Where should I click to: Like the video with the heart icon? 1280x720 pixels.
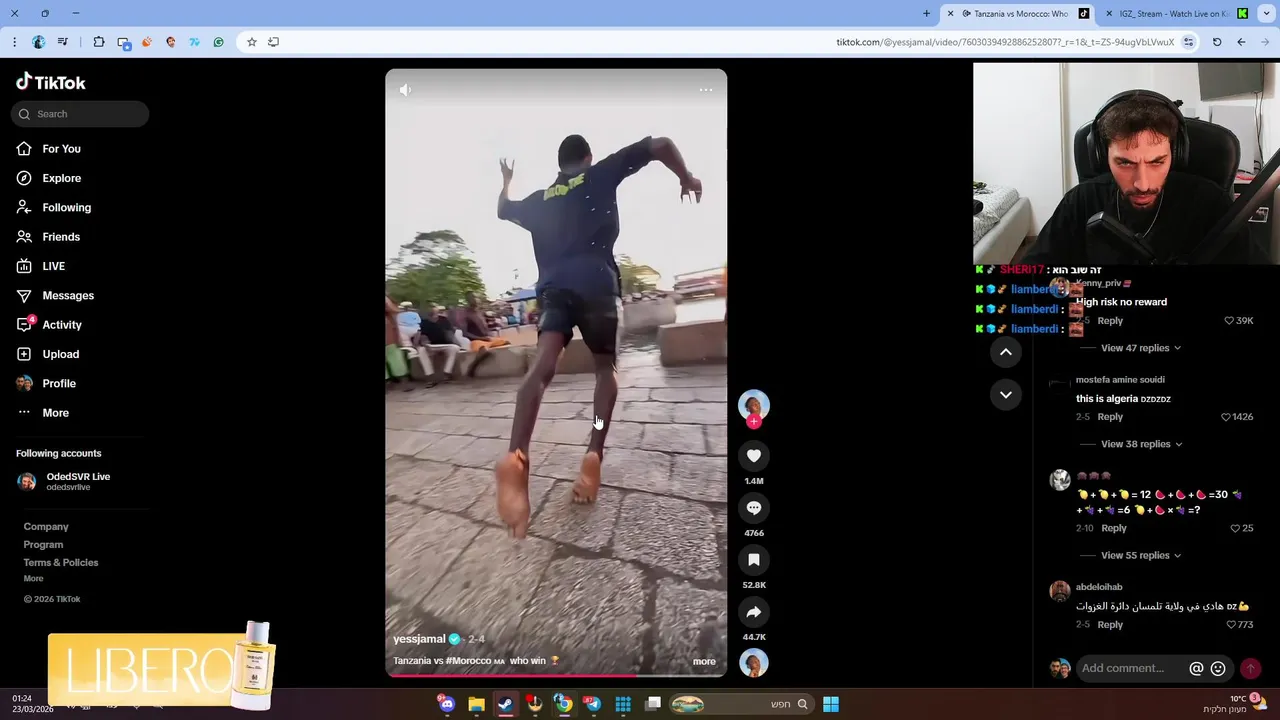point(754,456)
